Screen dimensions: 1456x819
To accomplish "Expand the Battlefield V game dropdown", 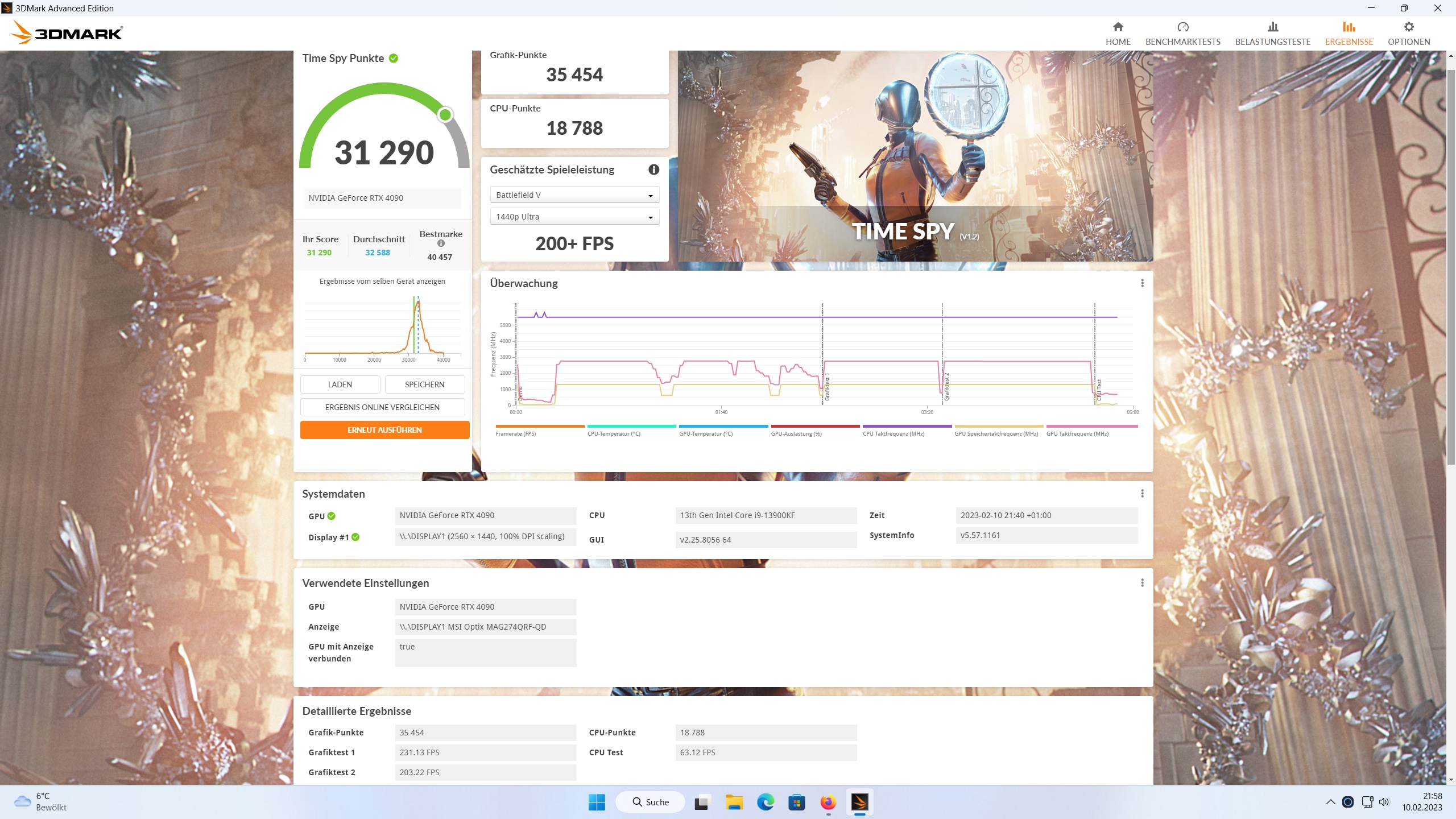I will click(574, 195).
